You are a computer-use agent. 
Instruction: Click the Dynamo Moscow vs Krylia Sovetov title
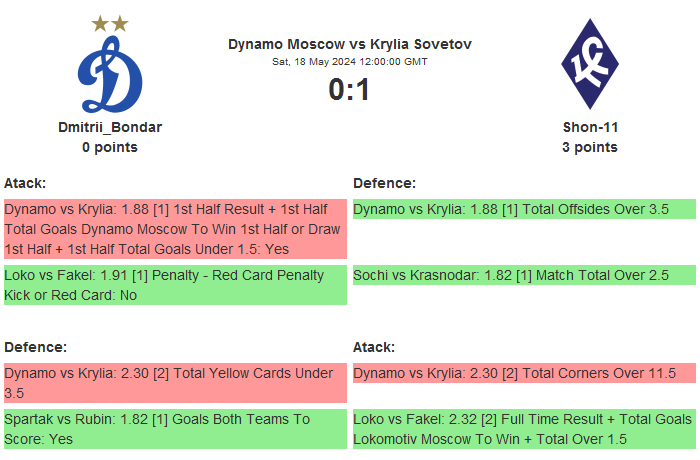[350, 44]
